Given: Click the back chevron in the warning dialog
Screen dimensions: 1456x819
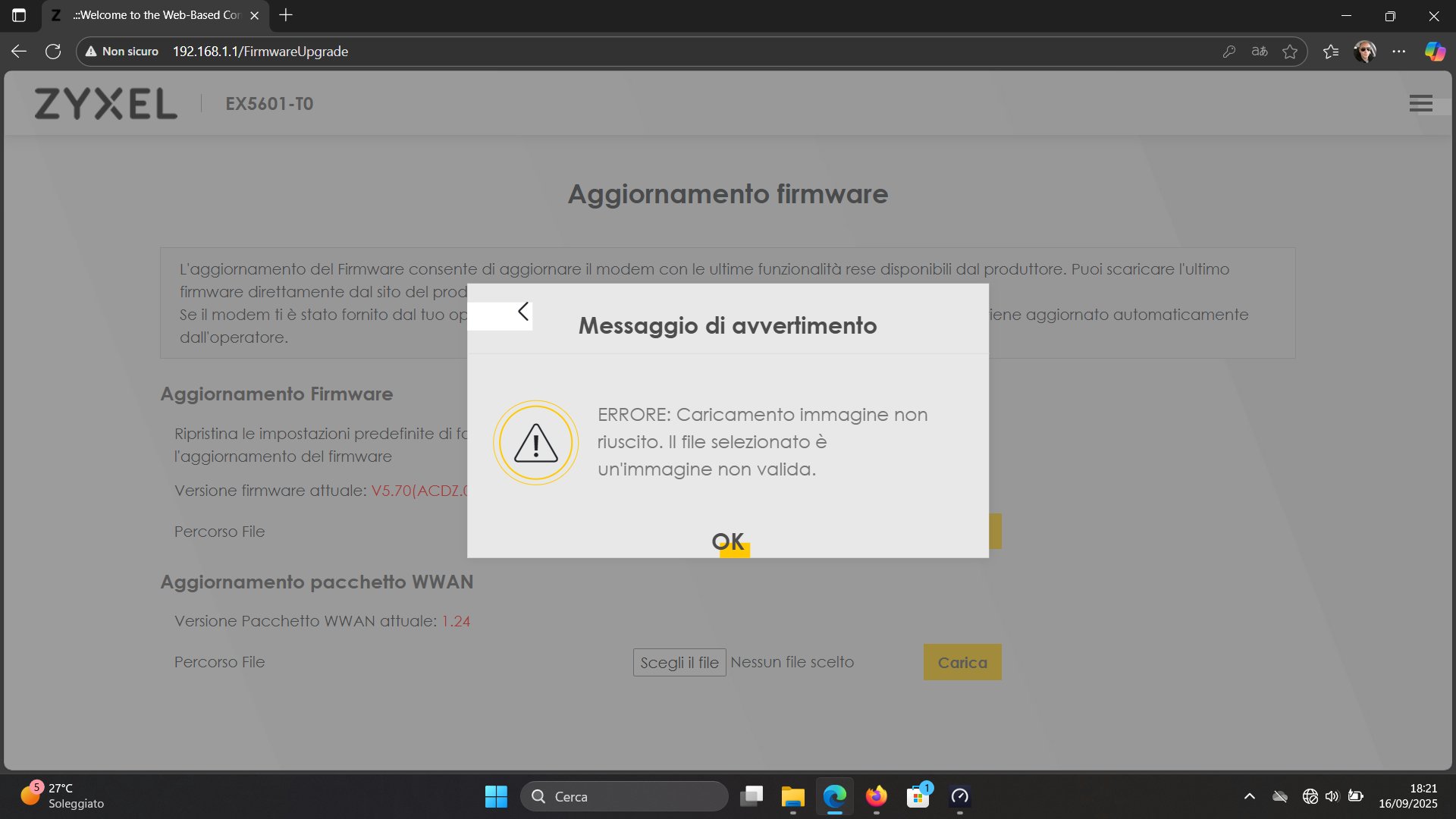Looking at the screenshot, I should click(x=522, y=312).
